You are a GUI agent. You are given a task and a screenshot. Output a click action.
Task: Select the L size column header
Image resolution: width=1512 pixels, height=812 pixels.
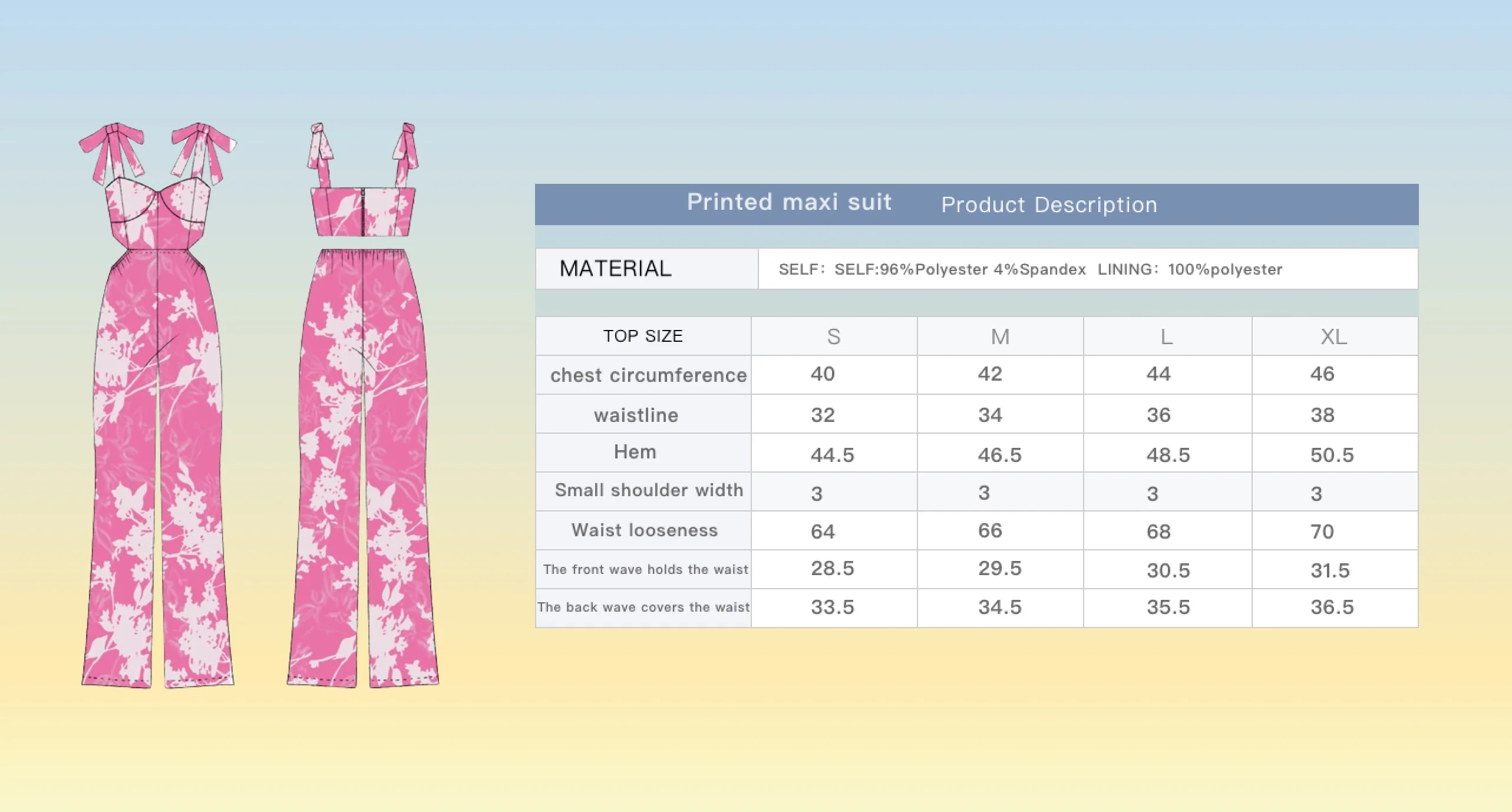pos(1167,336)
